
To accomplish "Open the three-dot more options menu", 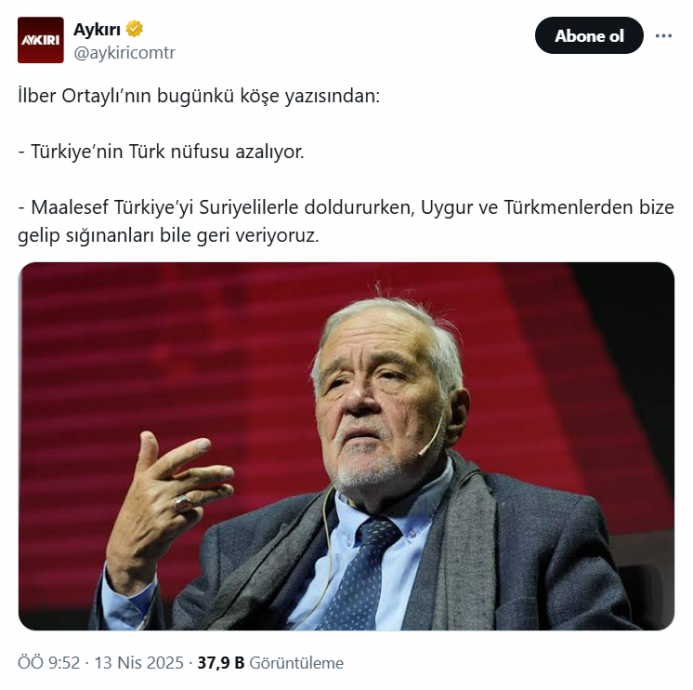I will 663,36.
